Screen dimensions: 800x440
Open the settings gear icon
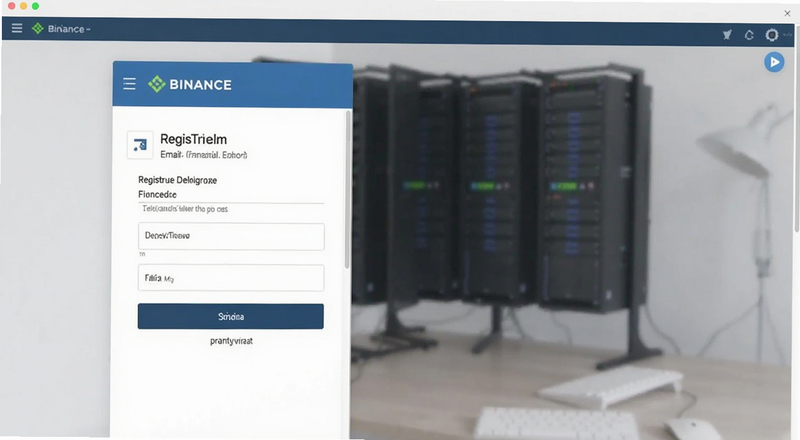coord(771,35)
